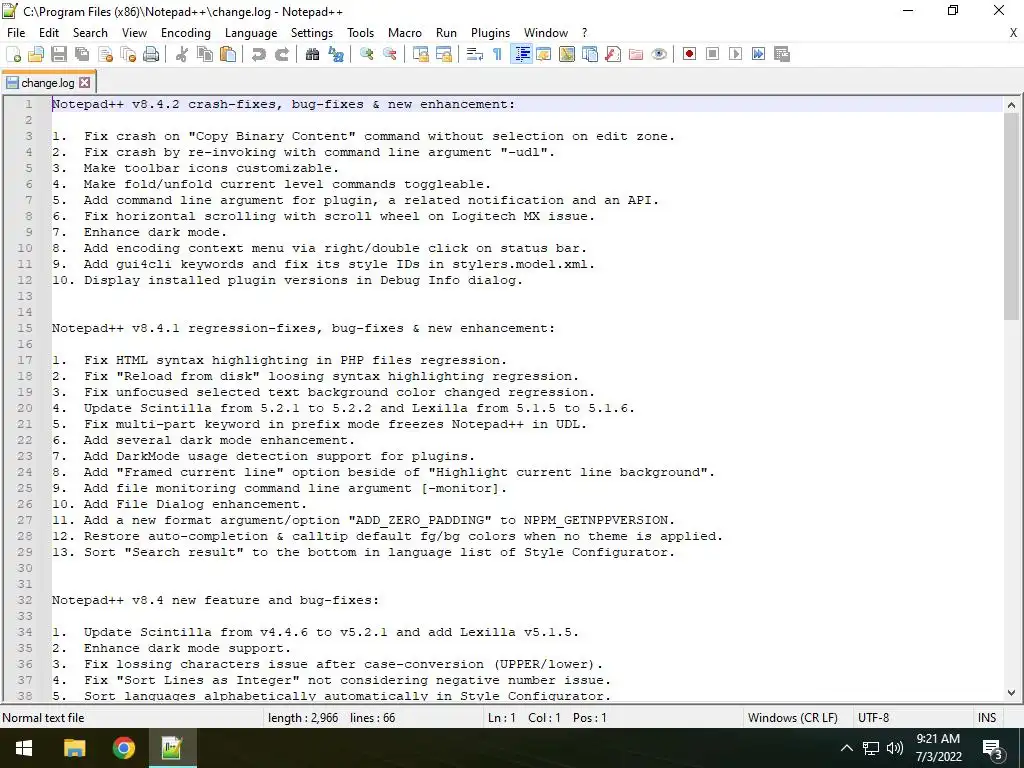This screenshot has height=768, width=1024.
Task: Click the Paste clipboard icon
Action: click(x=228, y=54)
